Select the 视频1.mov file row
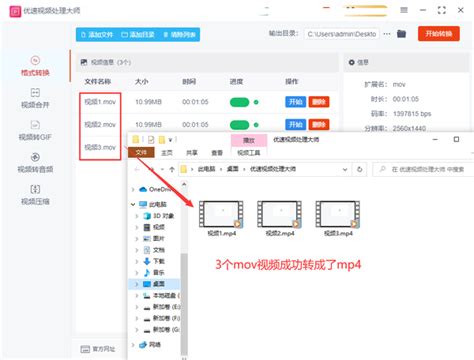The image size is (474, 360). pyautogui.click(x=207, y=102)
